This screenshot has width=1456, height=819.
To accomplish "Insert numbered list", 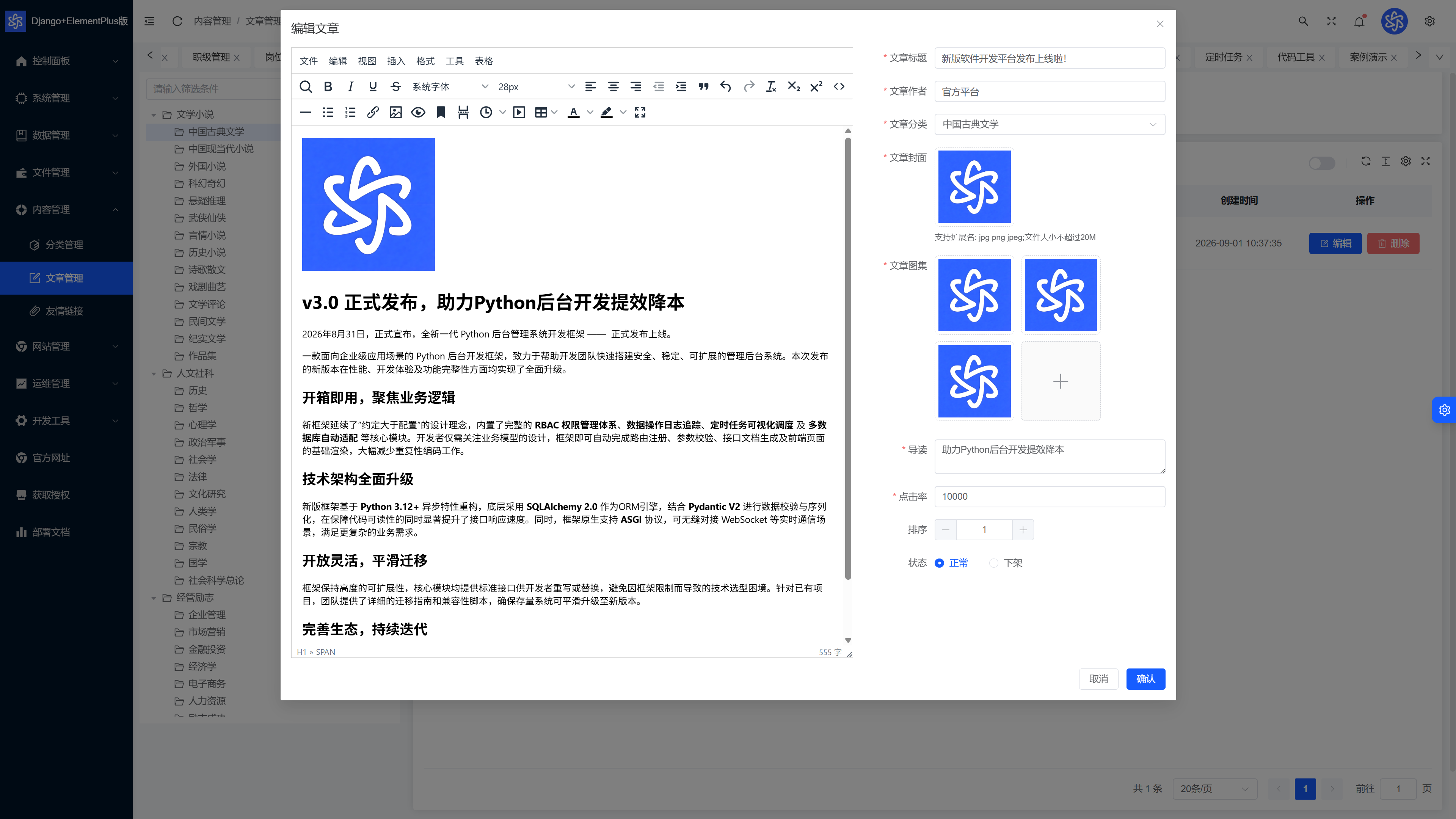I will [350, 113].
